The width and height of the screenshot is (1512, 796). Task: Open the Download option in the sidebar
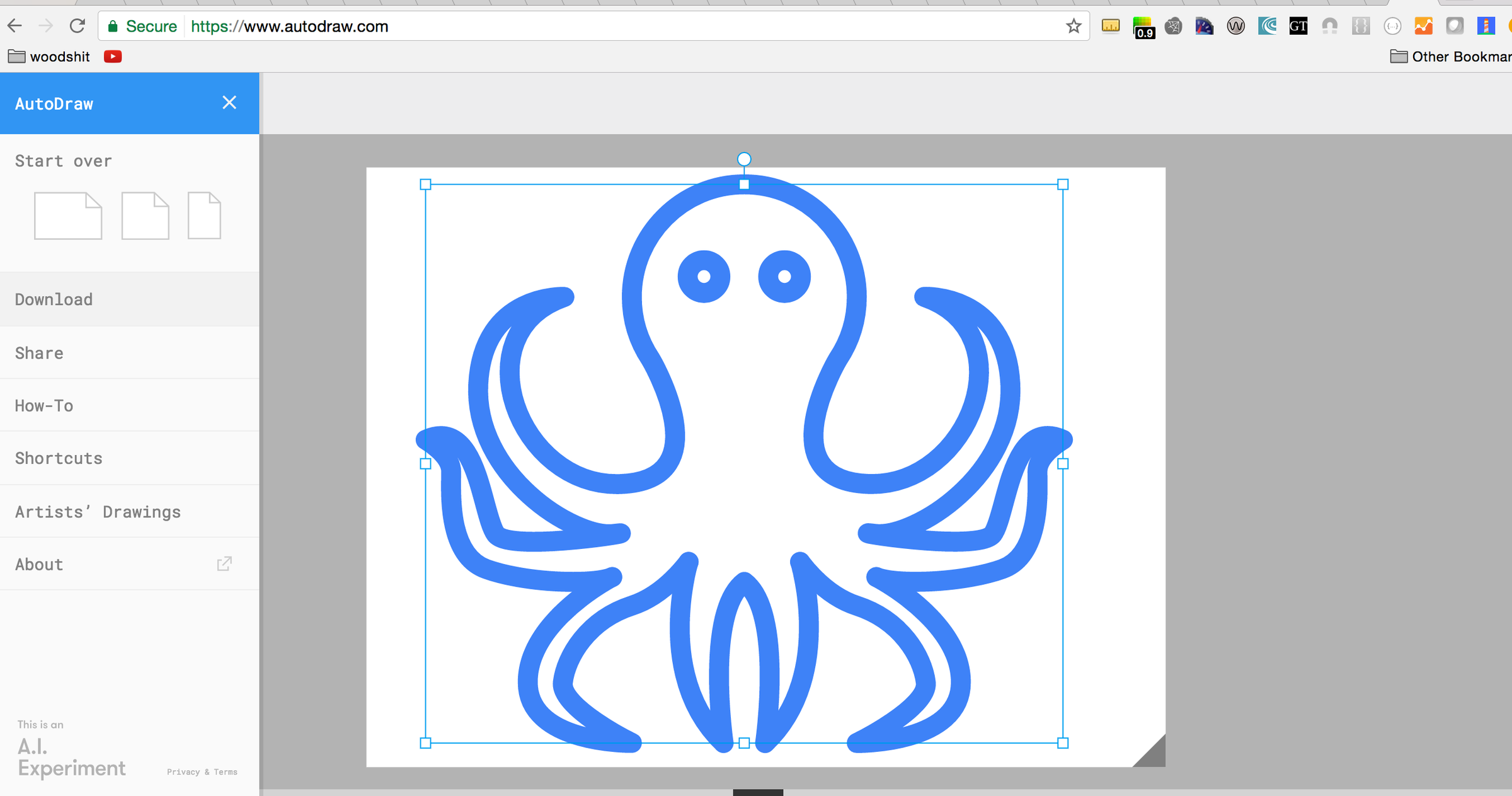pos(54,299)
